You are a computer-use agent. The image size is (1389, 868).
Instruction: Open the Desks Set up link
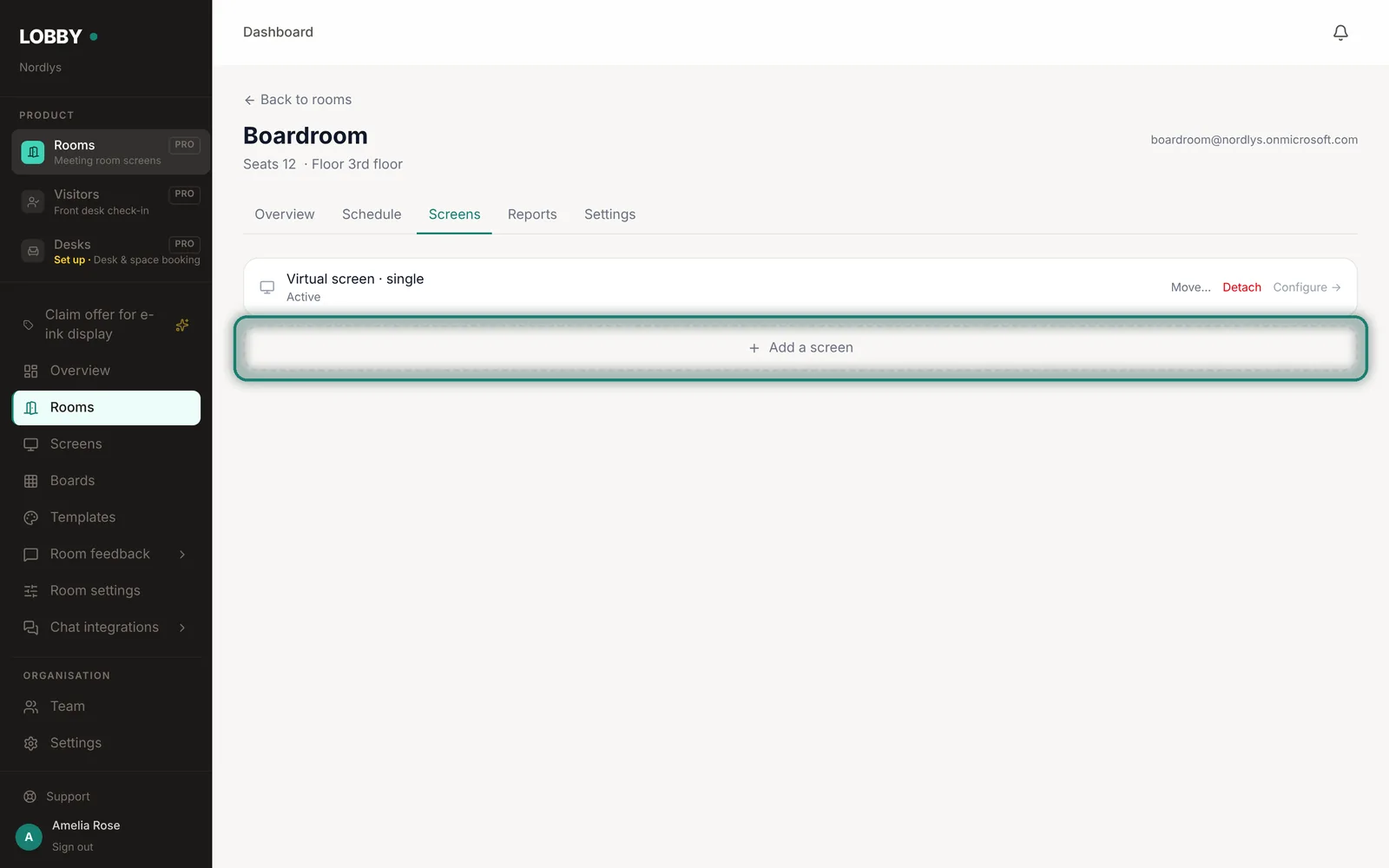(x=69, y=260)
